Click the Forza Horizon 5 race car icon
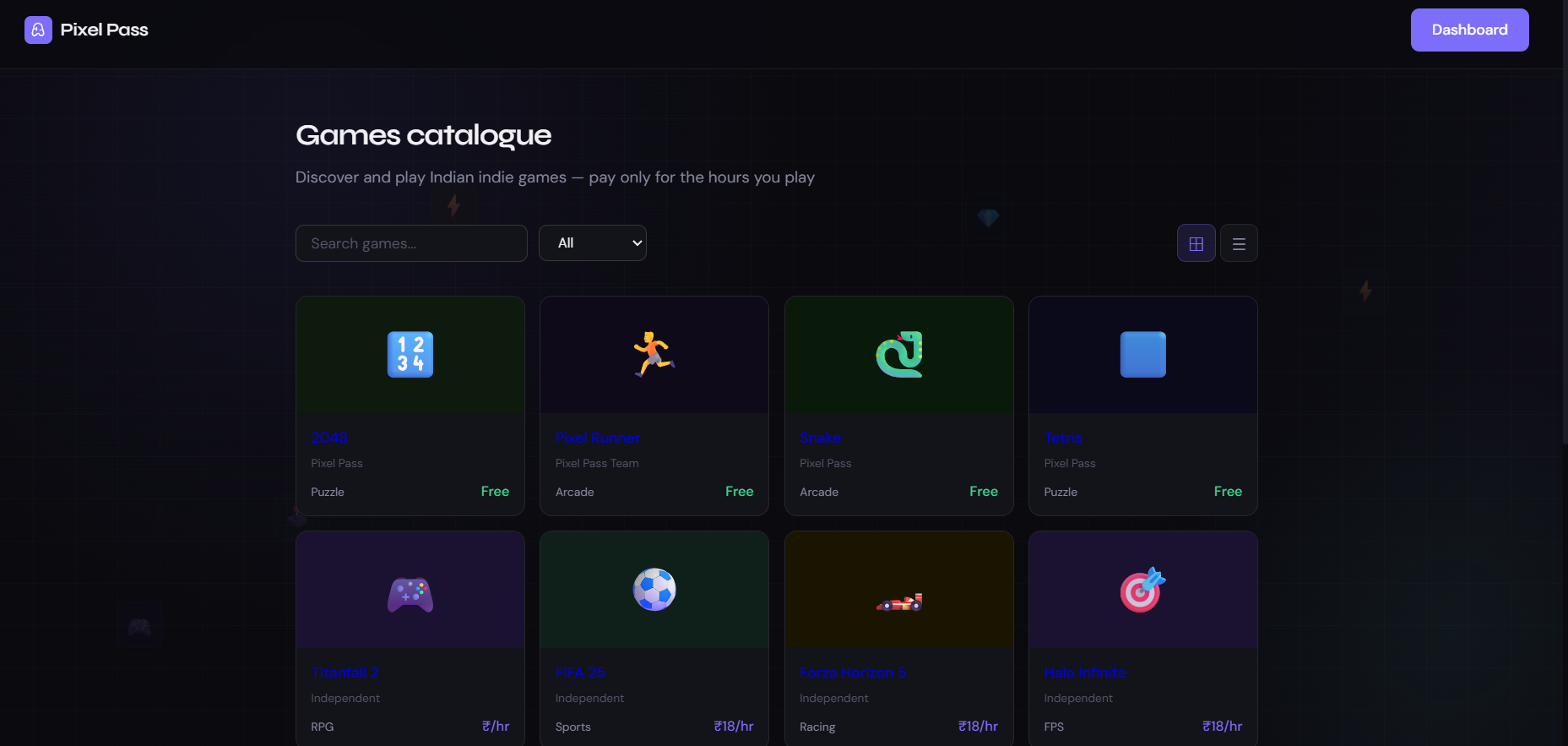The height and width of the screenshot is (746, 1568). pyautogui.click(x=899, y=602)
